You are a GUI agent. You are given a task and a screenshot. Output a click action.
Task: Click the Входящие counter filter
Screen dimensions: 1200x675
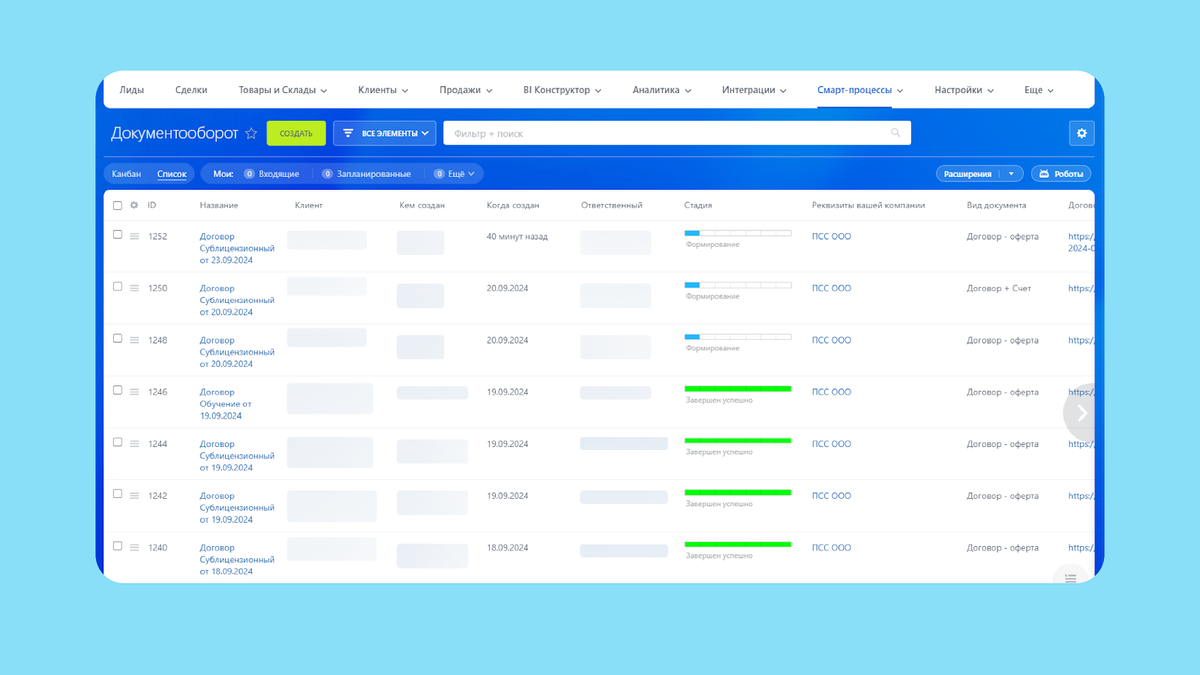[x=270, y=174]
